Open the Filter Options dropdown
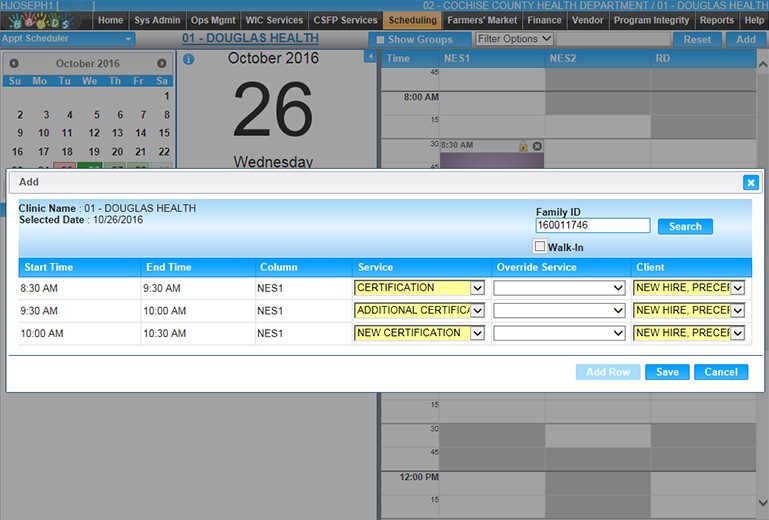The image size is (769, 520). pos(514,39)
